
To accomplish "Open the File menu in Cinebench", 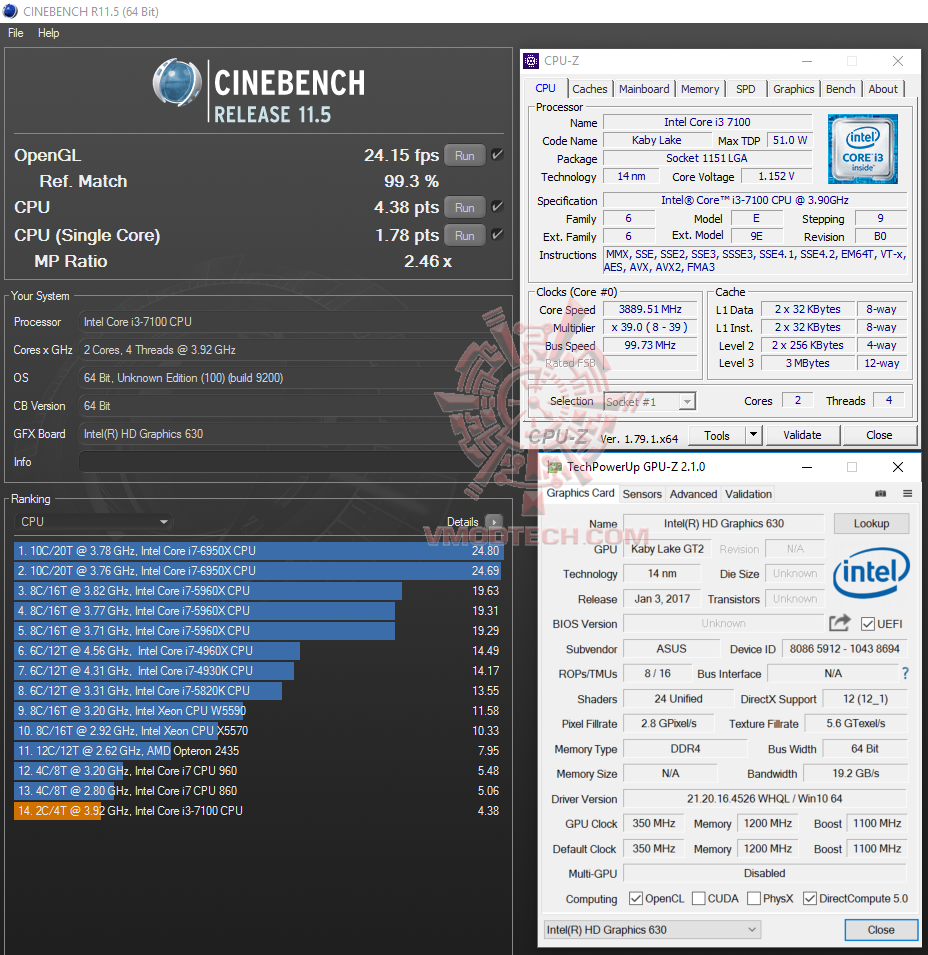I will coord(16,33).
